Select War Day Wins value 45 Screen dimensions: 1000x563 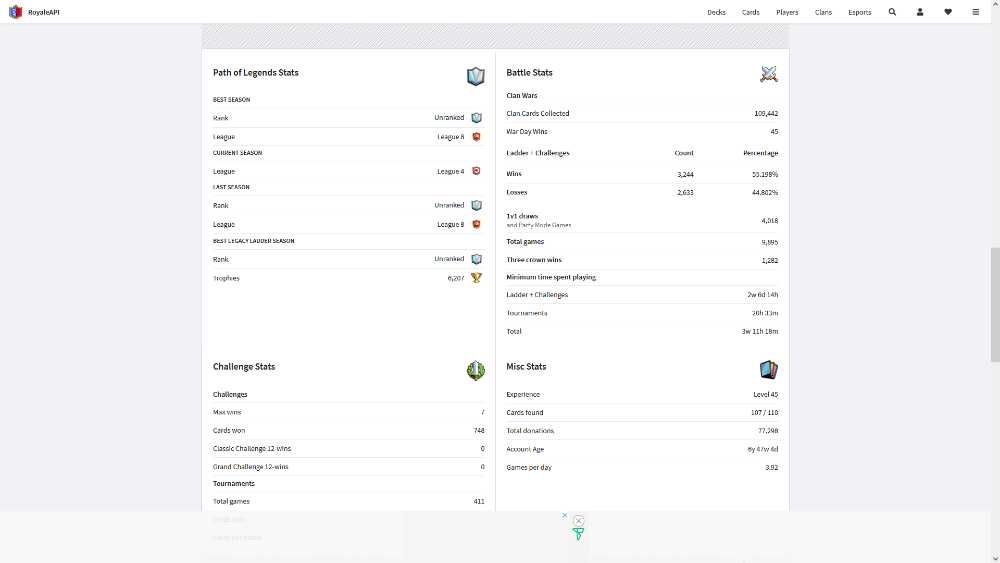click(774, 132)
